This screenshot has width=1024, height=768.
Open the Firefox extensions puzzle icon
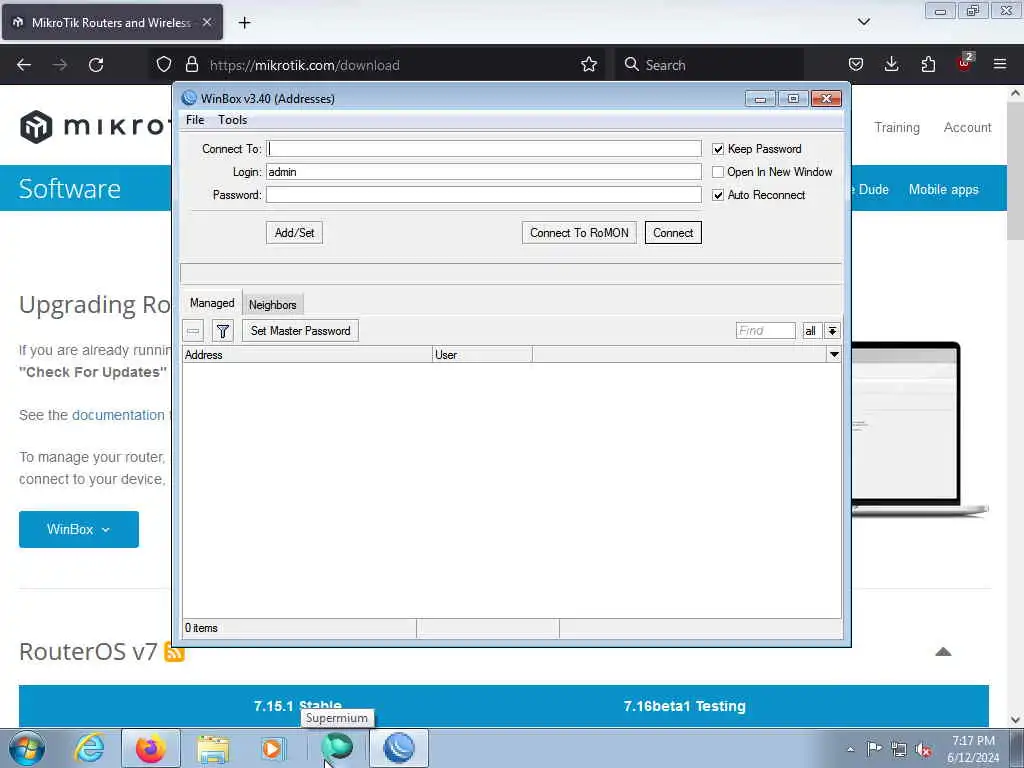click(x=928, y=65)
